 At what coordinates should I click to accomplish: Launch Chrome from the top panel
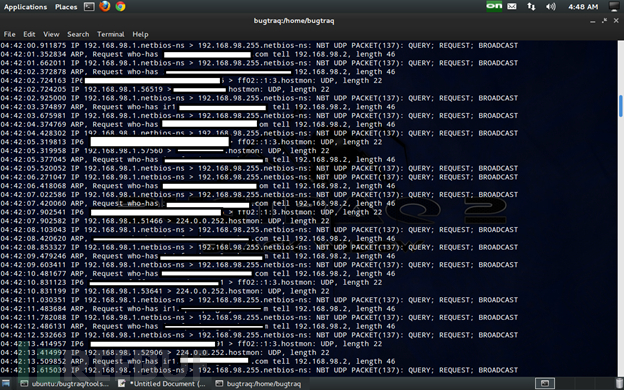point(121,6)
